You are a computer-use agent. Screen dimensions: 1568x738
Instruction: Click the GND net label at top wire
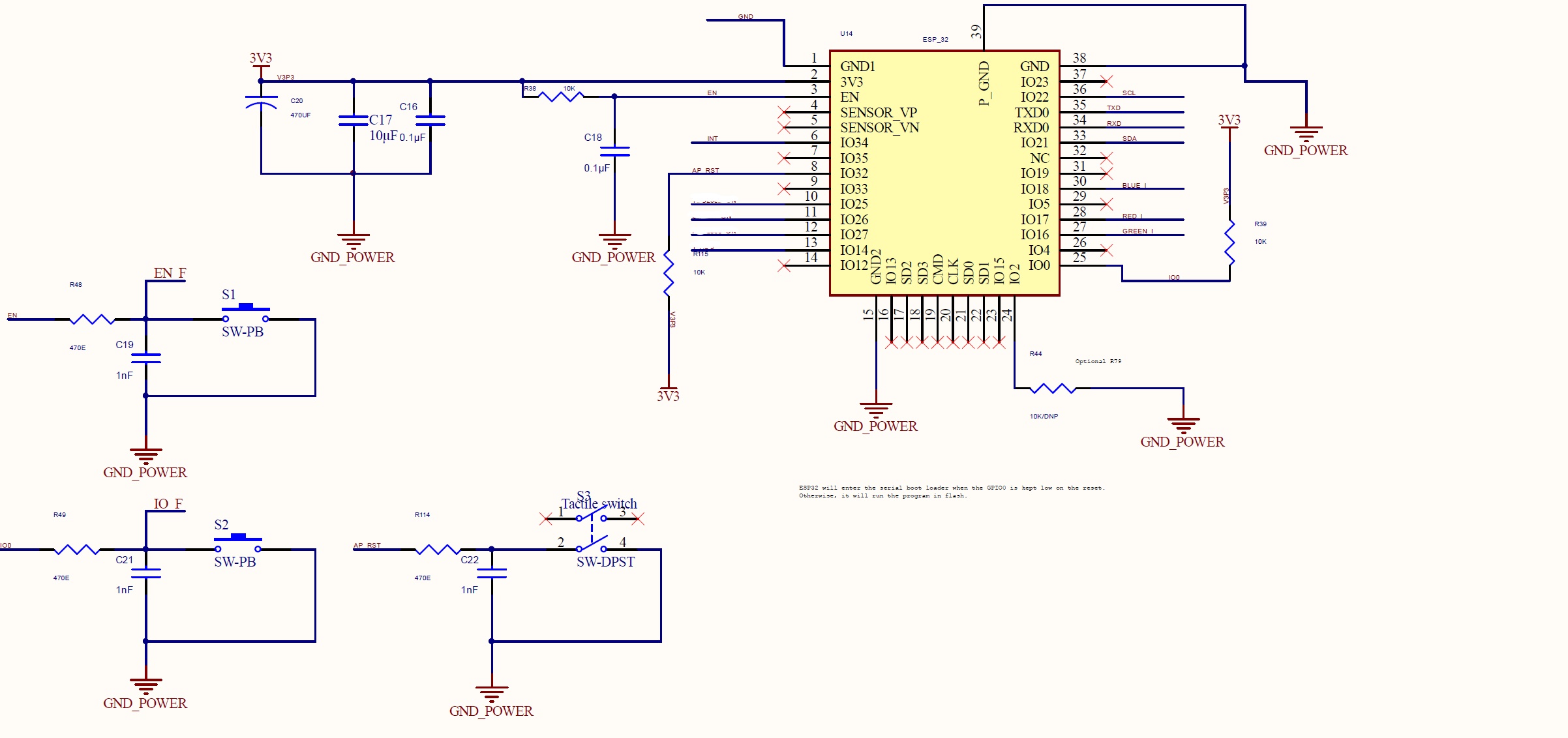coord(746,17)
